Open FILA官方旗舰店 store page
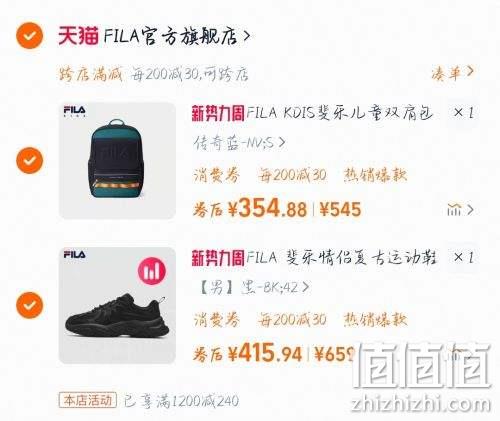500x421 pixels. point(177,36)
